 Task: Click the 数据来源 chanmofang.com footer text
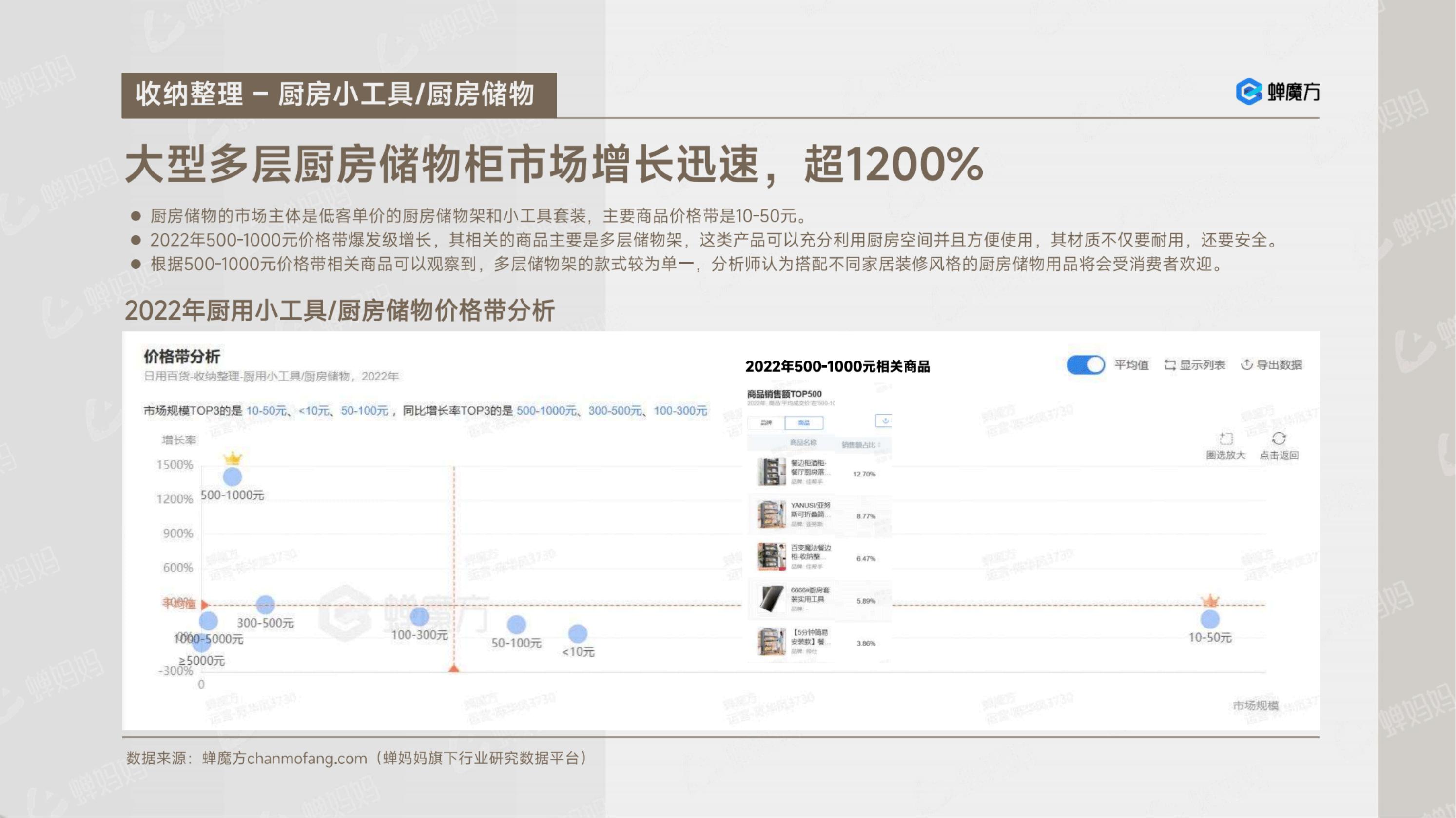357,759
